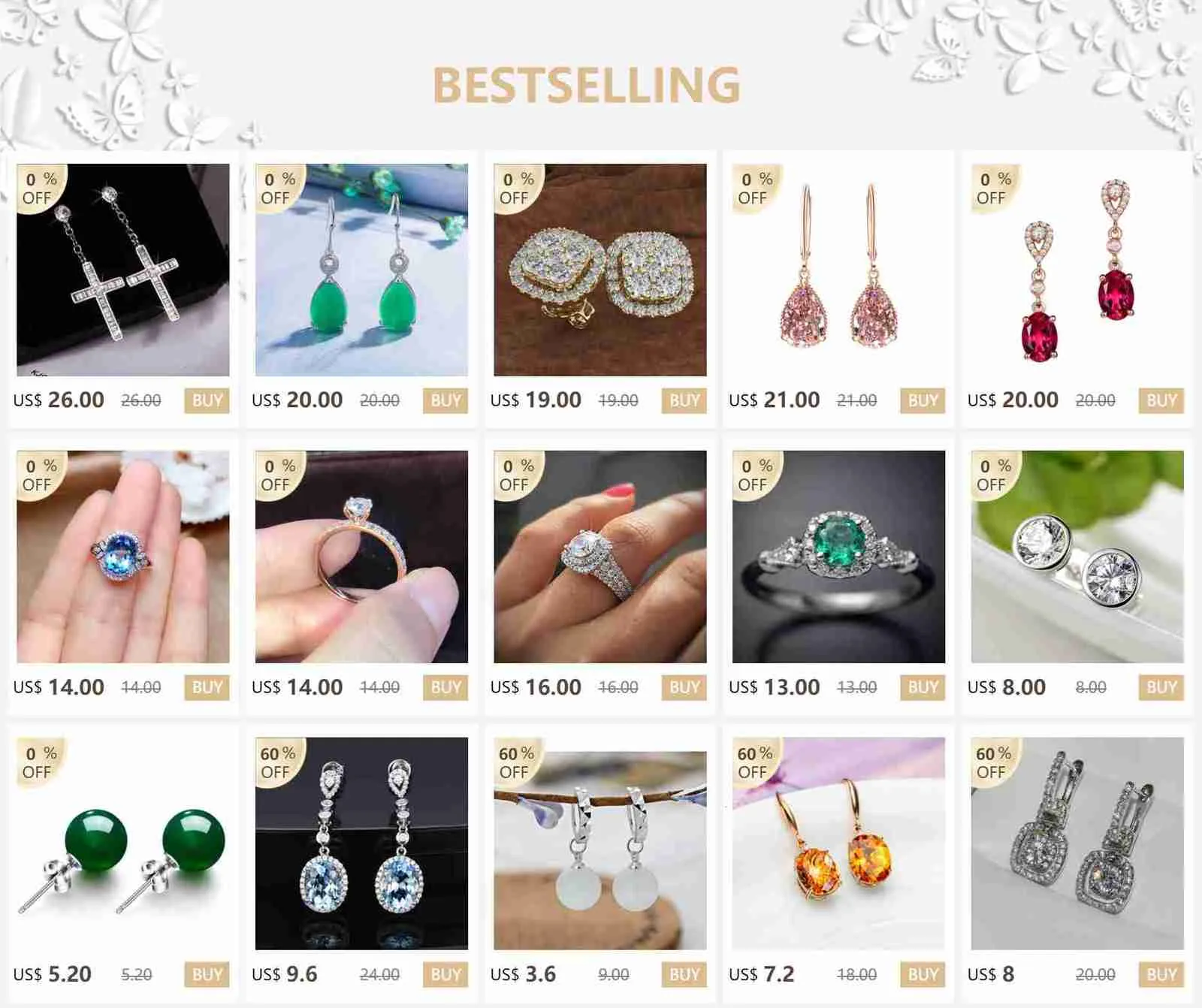Viewport: 1202px width, 1008px height.
Task: Click BUY for the US$ 9.6 earrings
Action: pos(445,975)
